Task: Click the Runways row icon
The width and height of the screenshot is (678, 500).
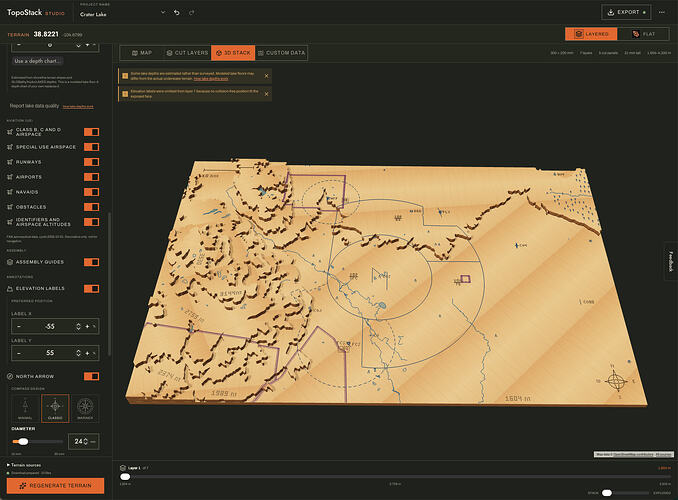Action: (x=10, y=162)
